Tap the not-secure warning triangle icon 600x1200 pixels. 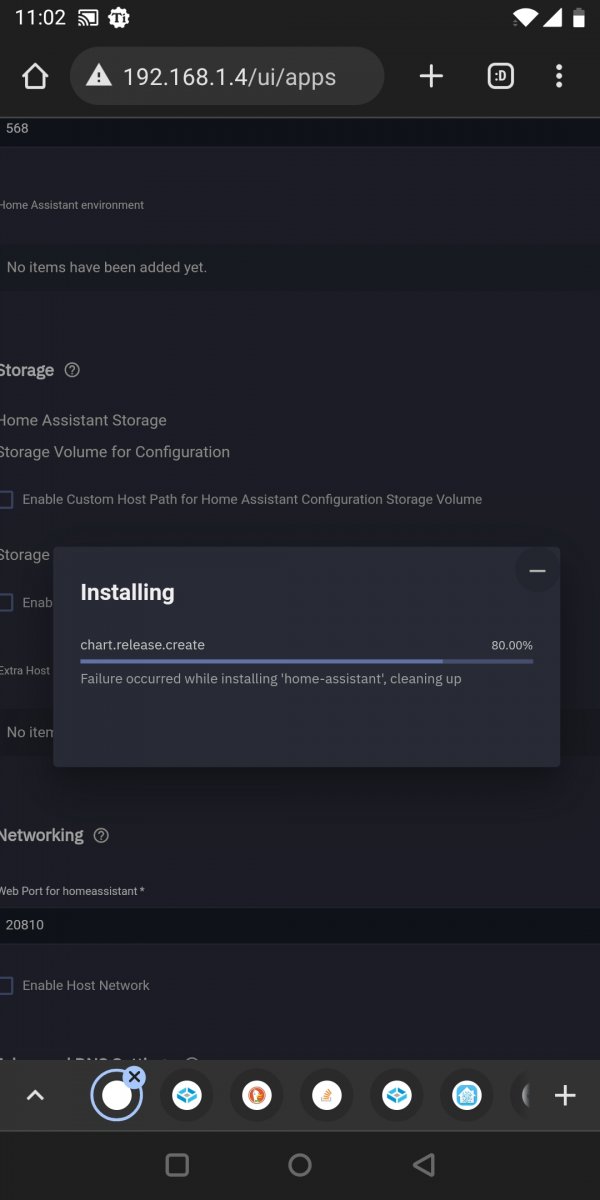(97, 76)
